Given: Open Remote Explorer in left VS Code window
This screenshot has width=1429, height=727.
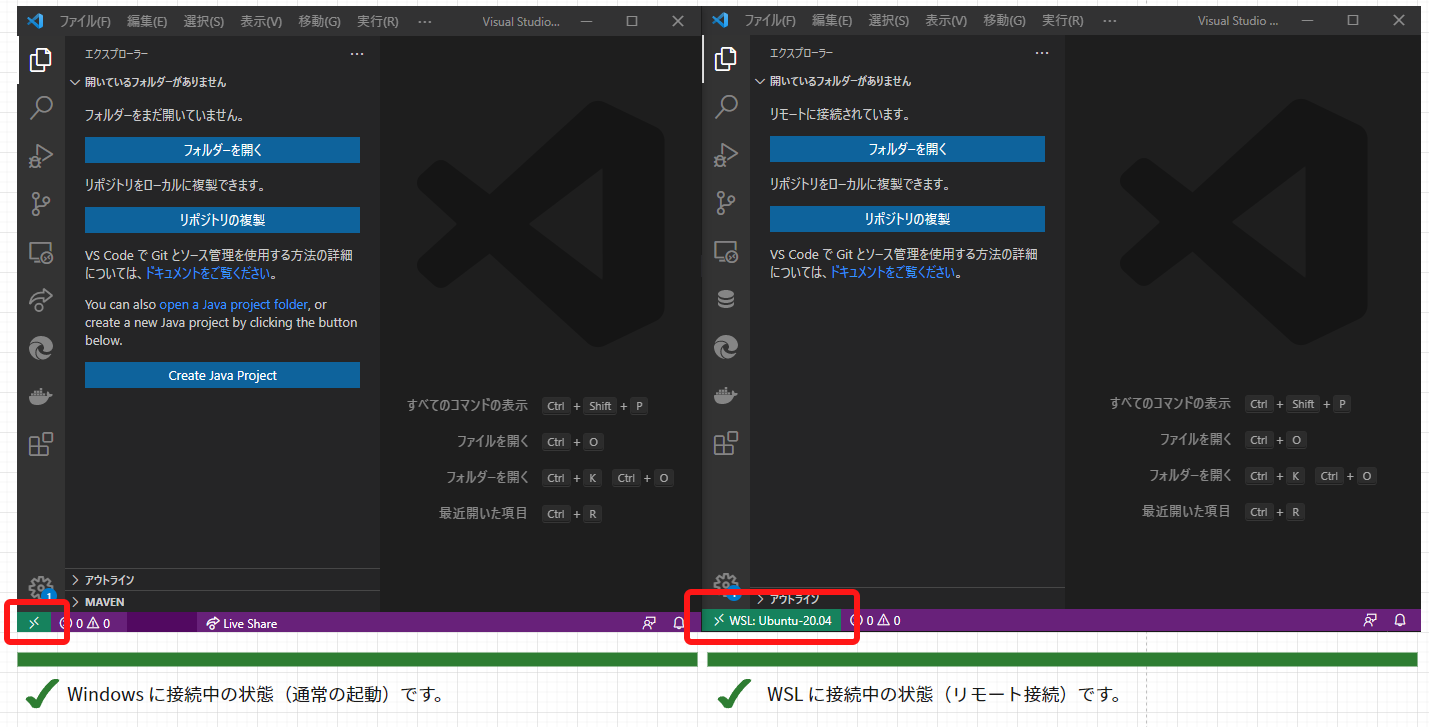Looking at the screenshot, I should (x=41, y=252).
